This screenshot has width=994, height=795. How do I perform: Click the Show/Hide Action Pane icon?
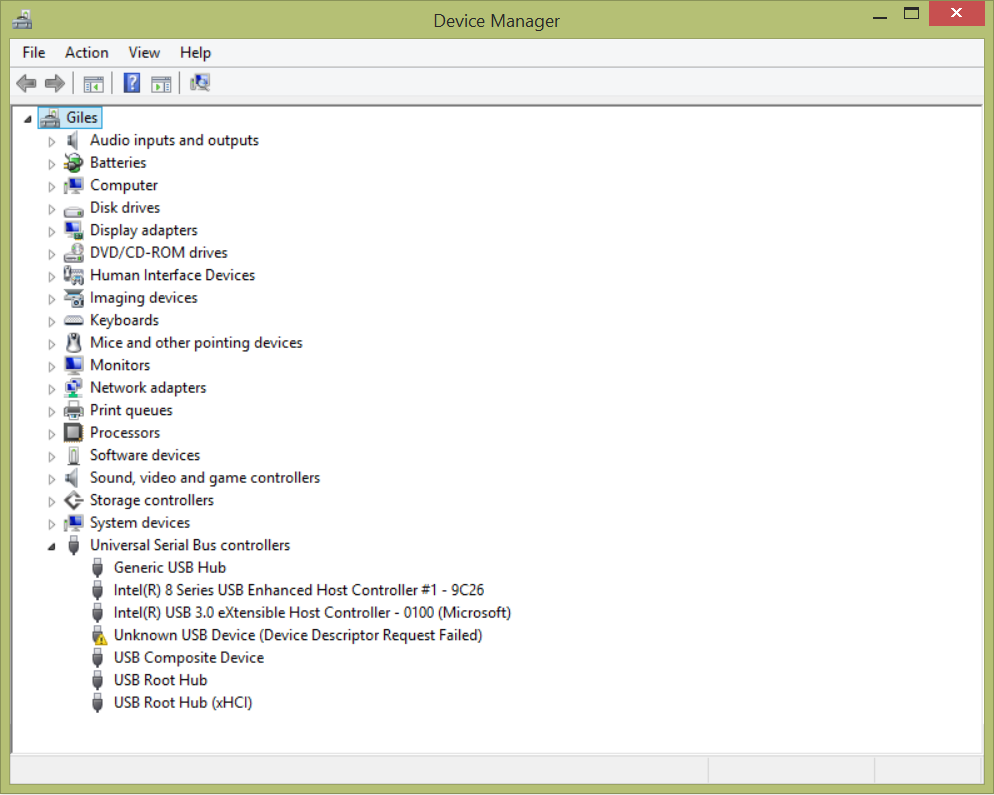(161, 84)
